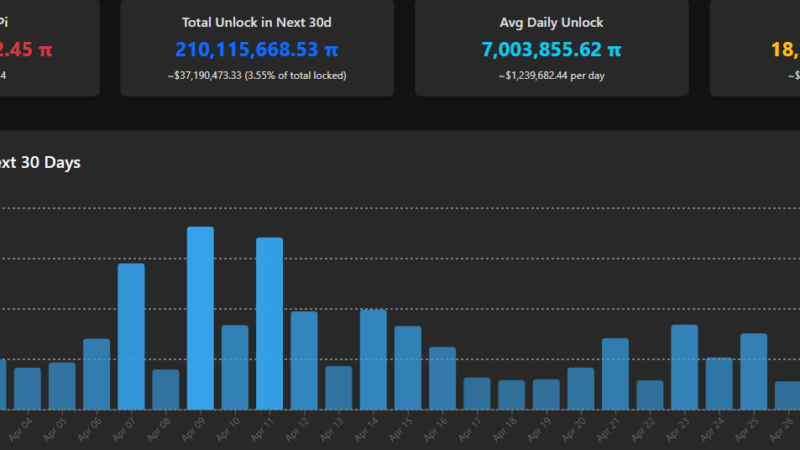Screen dimensions: 800x450
Task: Click the Apr 07 bar in chart
Action: [x=131, y=336]
